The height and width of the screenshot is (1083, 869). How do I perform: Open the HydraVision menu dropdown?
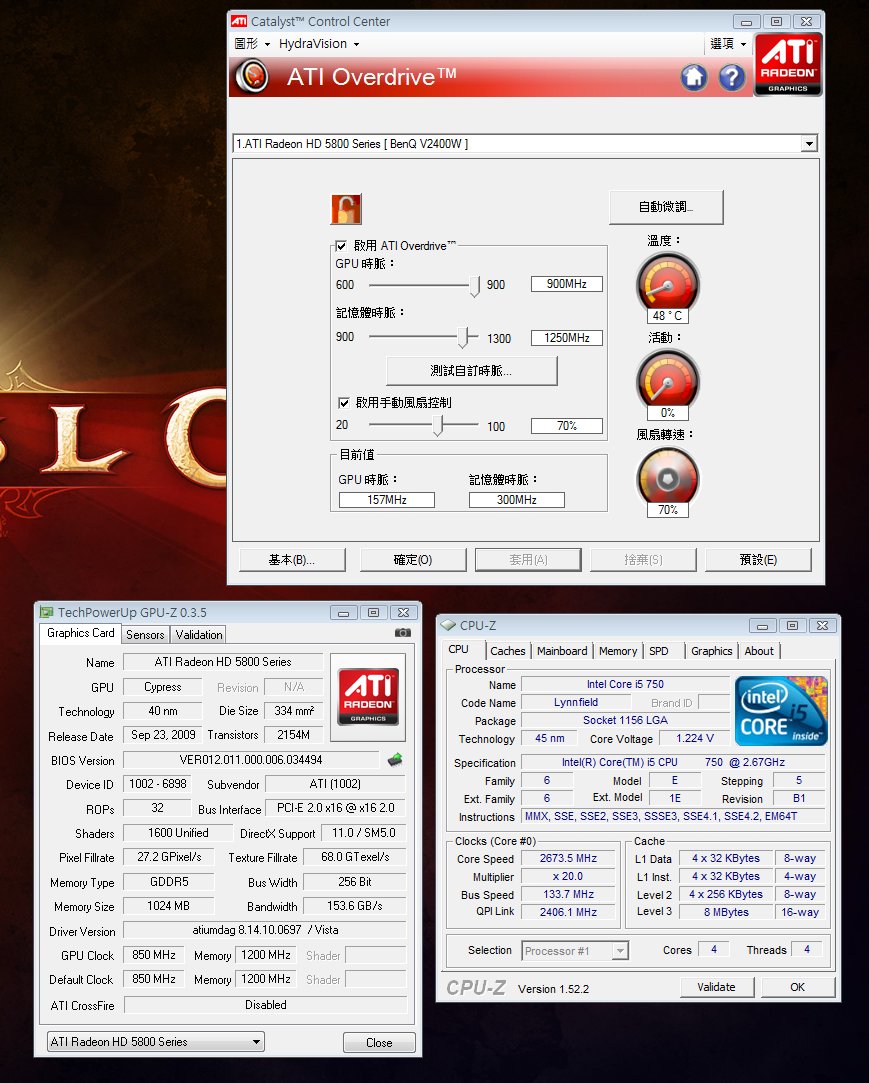coord(319,44)
